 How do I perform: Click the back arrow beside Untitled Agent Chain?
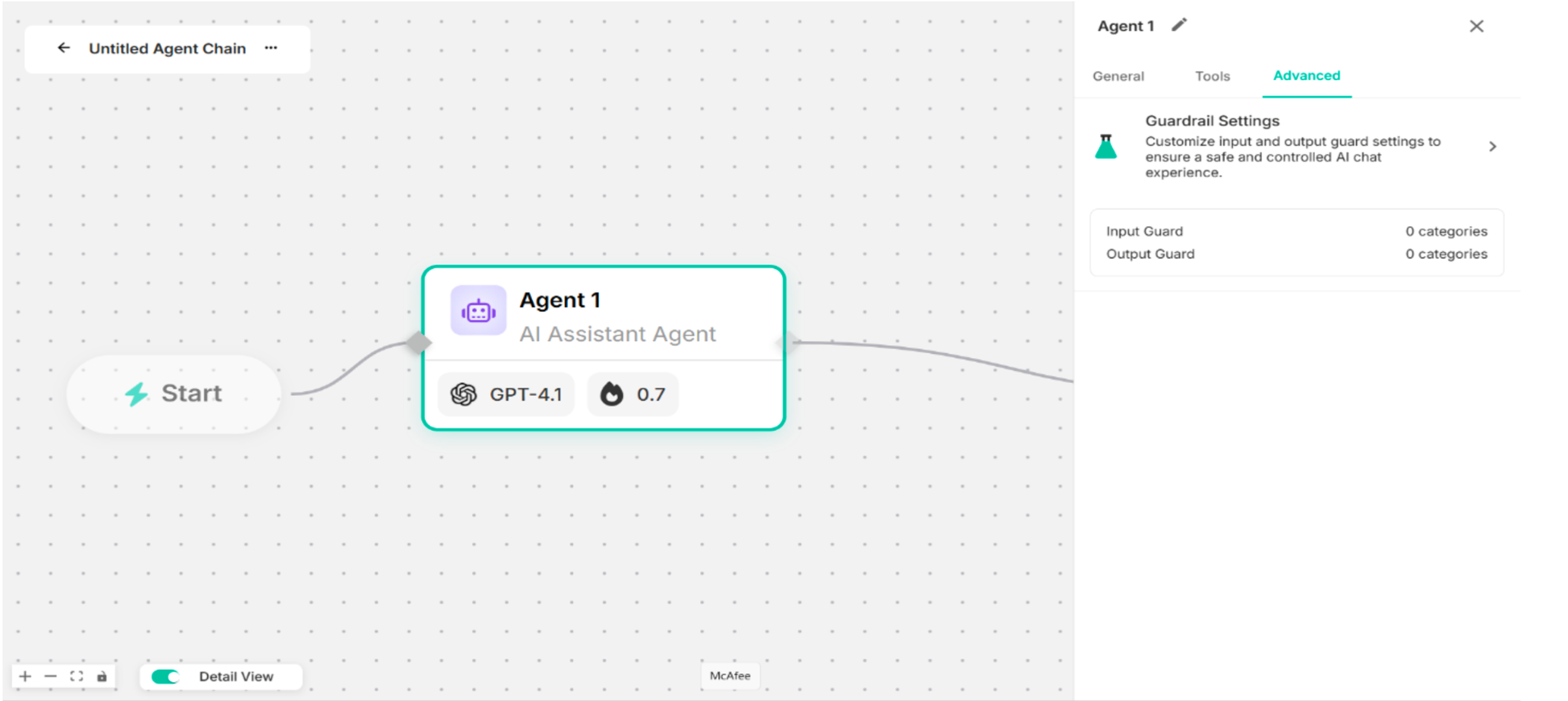coord(64,48)
